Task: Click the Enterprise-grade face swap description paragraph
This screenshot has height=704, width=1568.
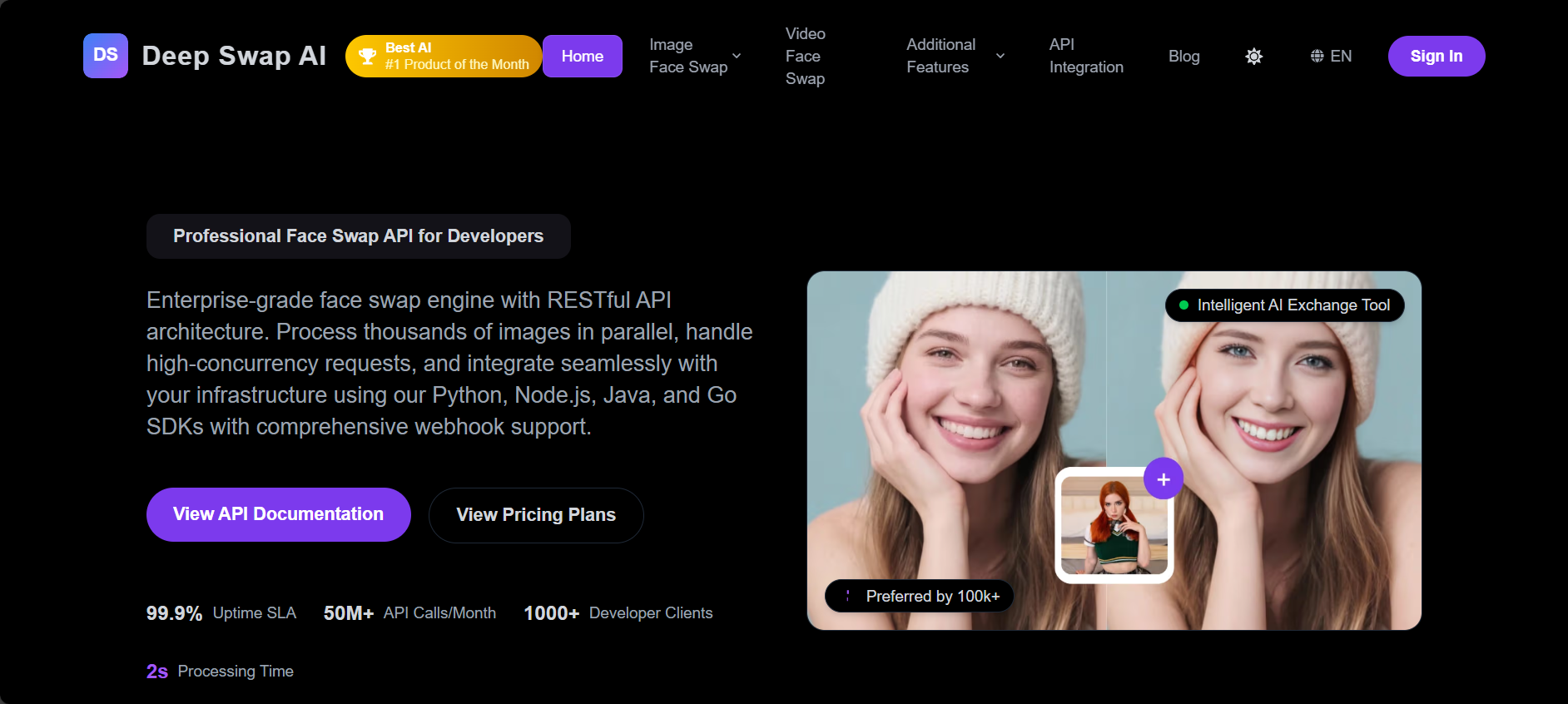Action: click(449, 364)
